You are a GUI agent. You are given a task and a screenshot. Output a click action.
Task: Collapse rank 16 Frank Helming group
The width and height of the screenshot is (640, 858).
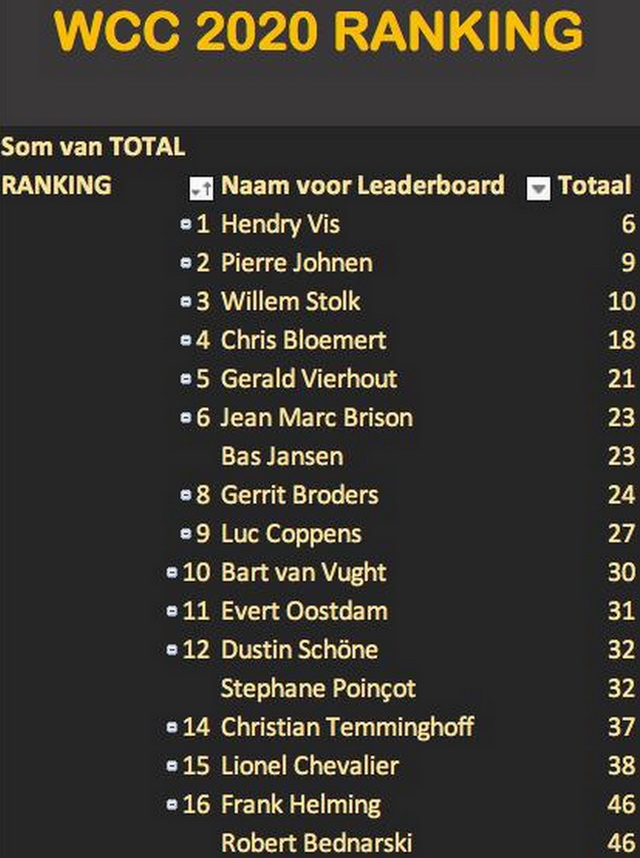click(x=172, y=804)
